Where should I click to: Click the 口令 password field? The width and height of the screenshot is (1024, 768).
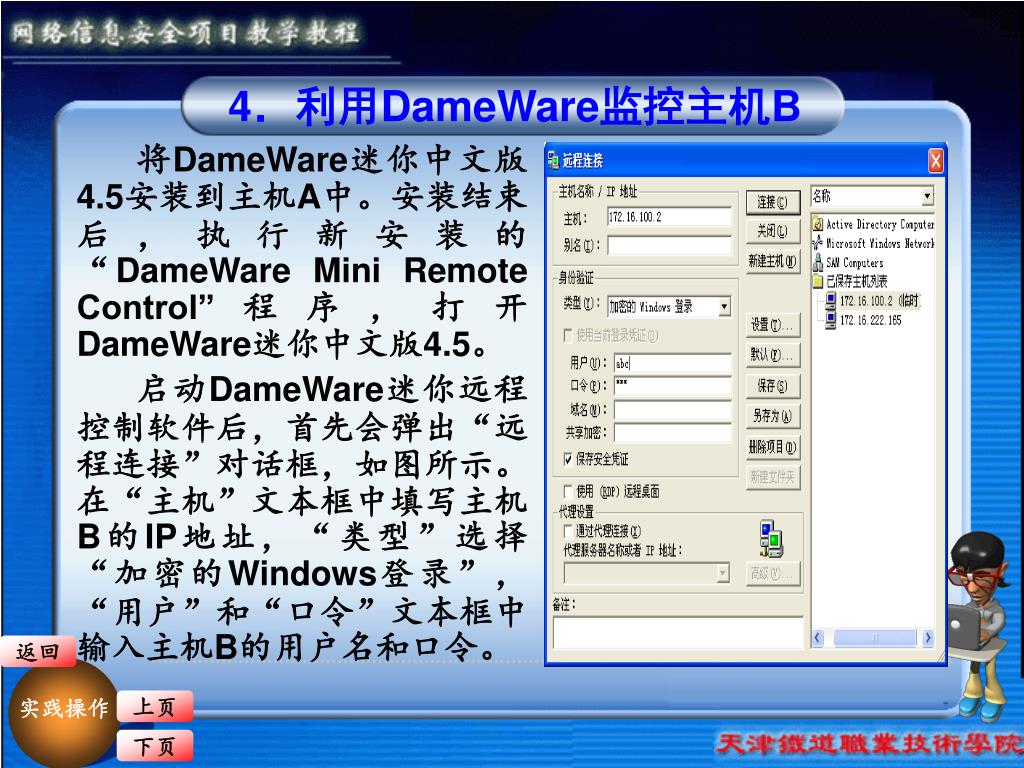pyautogui.click(x=673, y=386)
